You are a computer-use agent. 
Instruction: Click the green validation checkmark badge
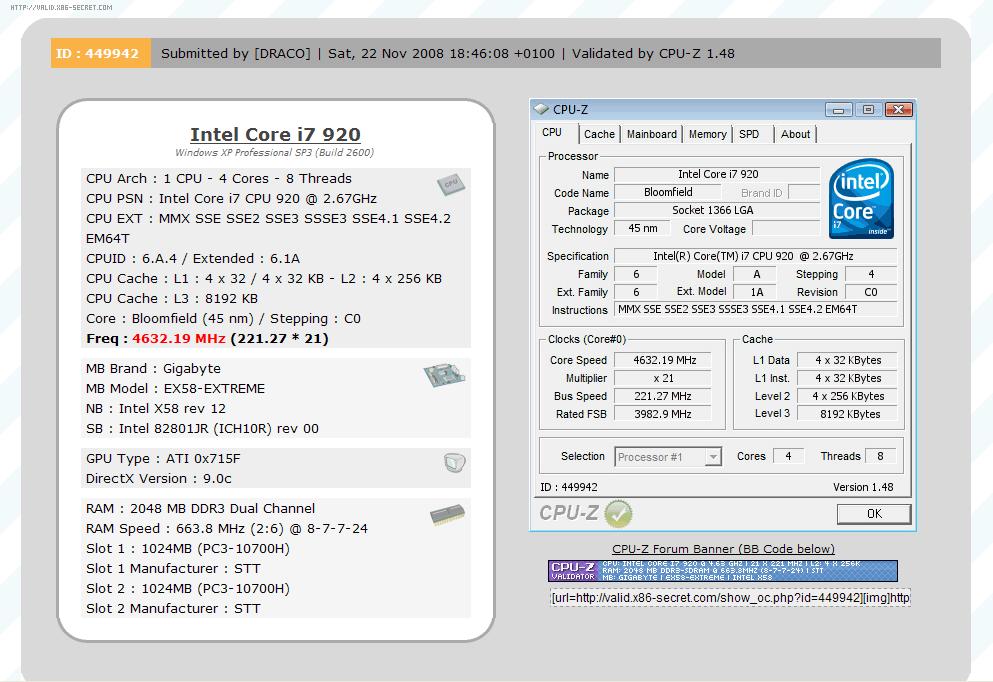pyautogui.click(x=618, y=514)
